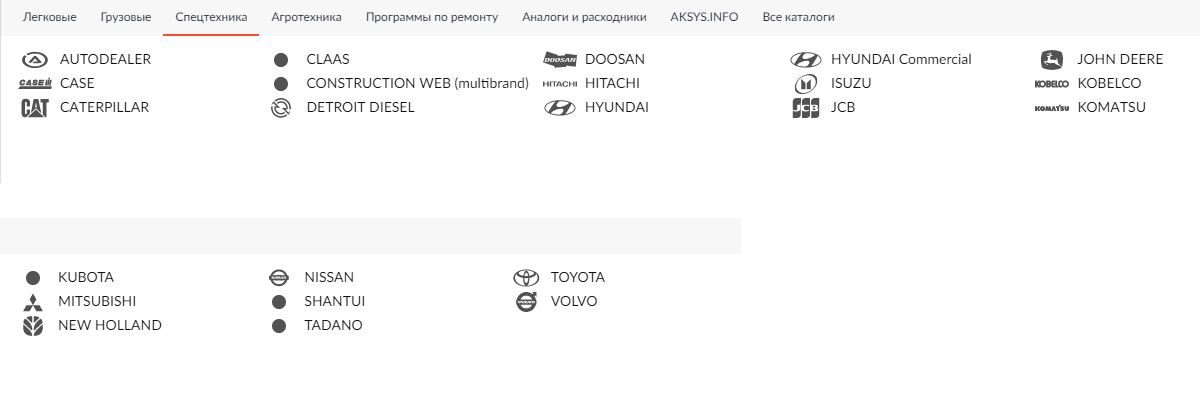Click the JCB logo icon
This screenshot has height=397, width=1200.
(x=805, y=108)
